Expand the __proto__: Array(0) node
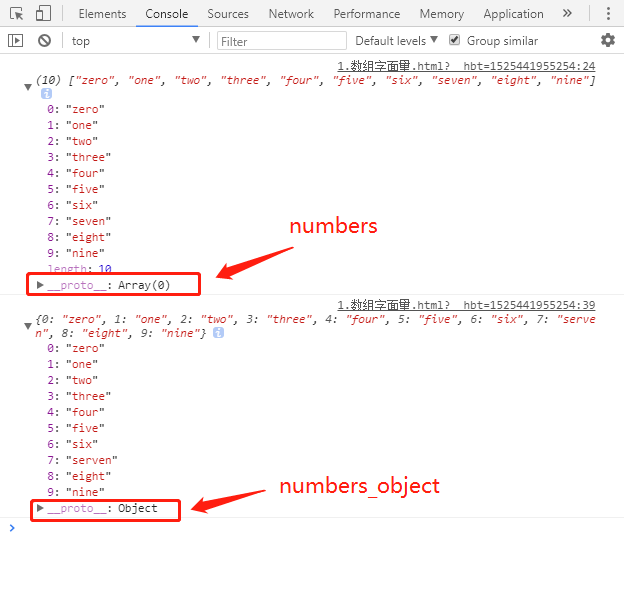The image size is (624, 601). [x=40, y=285]
